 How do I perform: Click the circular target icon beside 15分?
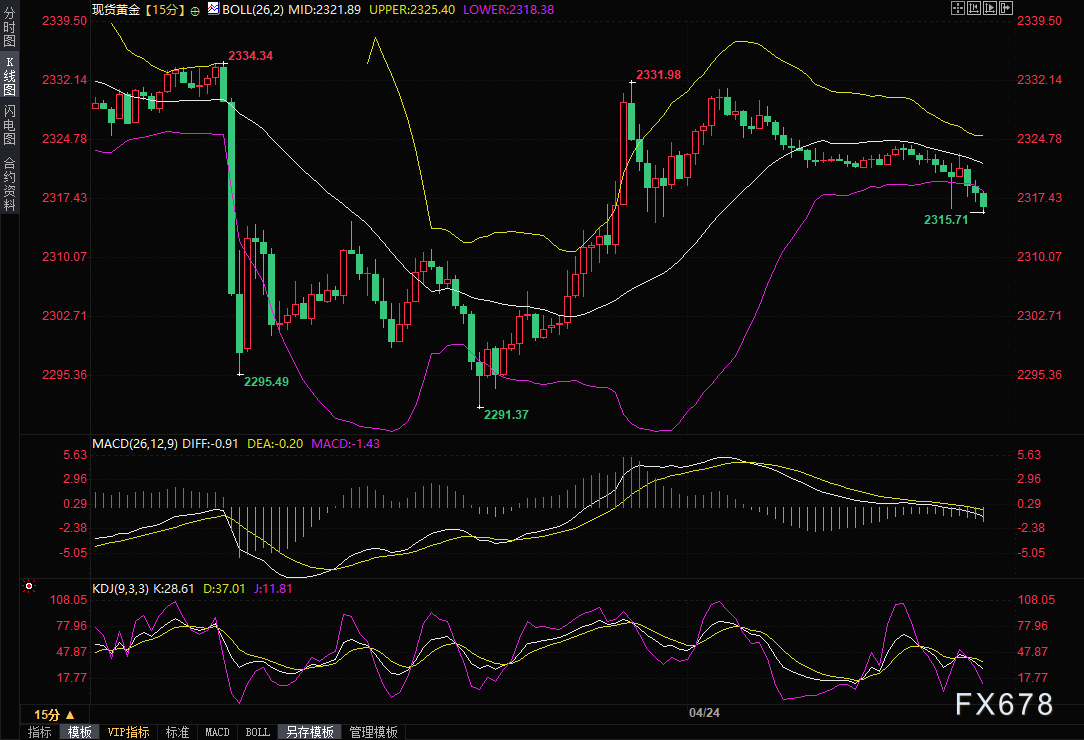tap(195, 10)
